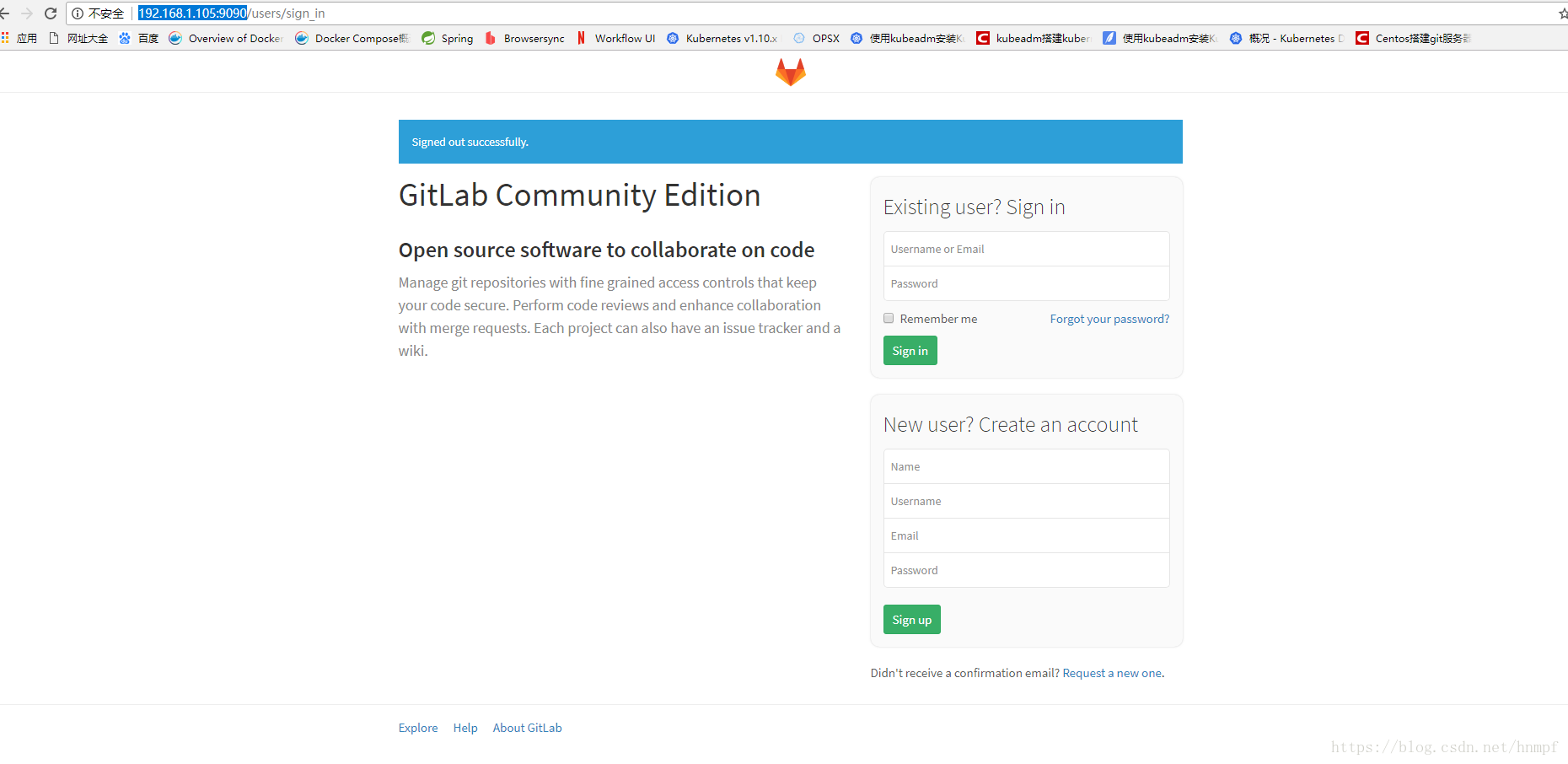Open the Explore footer link
The image size is (1568, 764).
click(x=418, y=728)
